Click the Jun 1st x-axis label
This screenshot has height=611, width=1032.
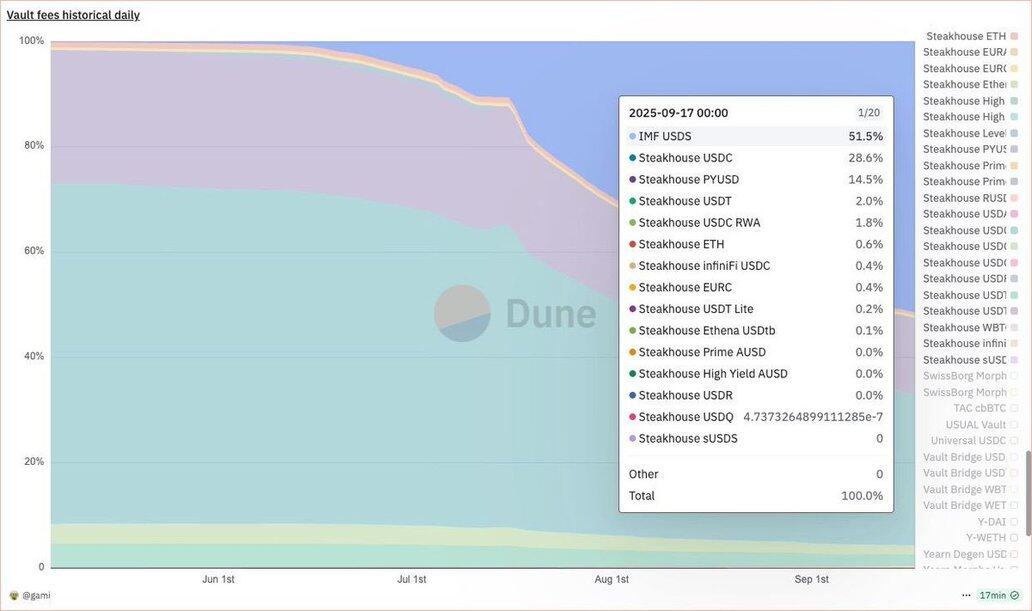point(218,579)
